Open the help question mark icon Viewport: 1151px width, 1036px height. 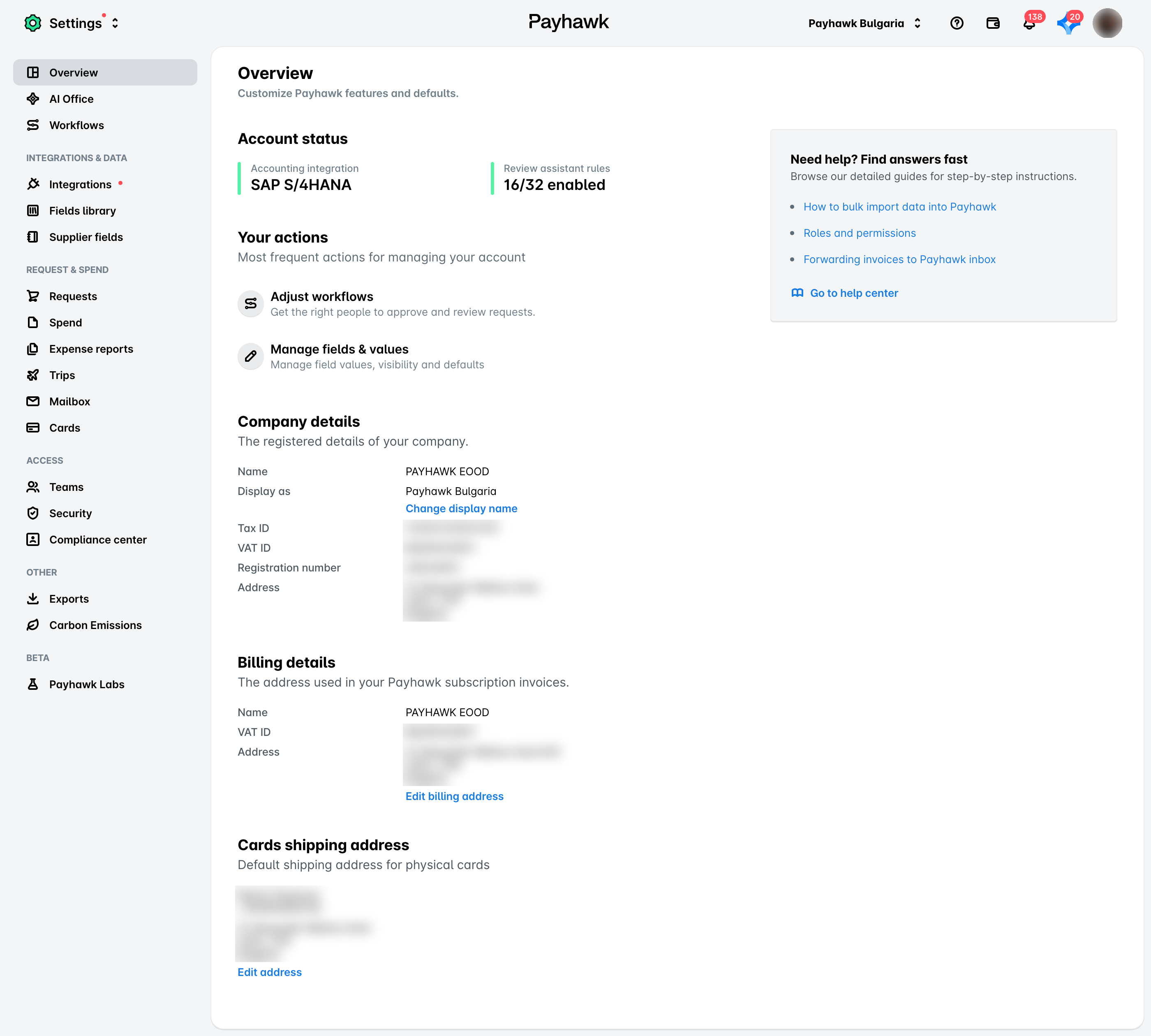(x=956, y=23)
